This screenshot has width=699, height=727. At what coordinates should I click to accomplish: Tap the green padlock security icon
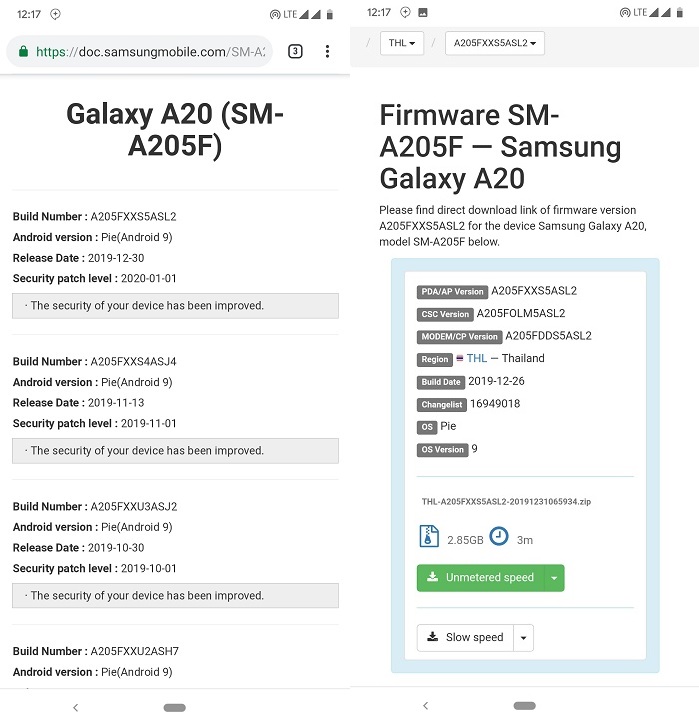pos(23,51)
